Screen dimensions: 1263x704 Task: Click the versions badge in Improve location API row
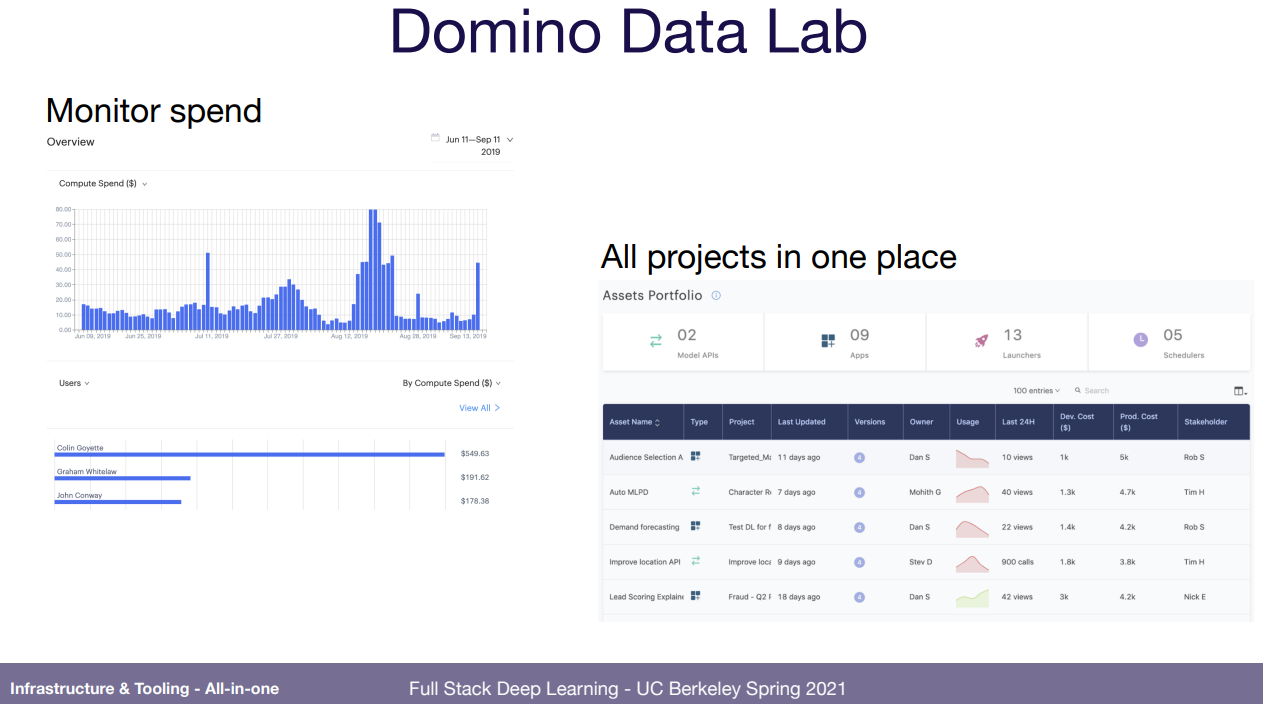point(859,562)
